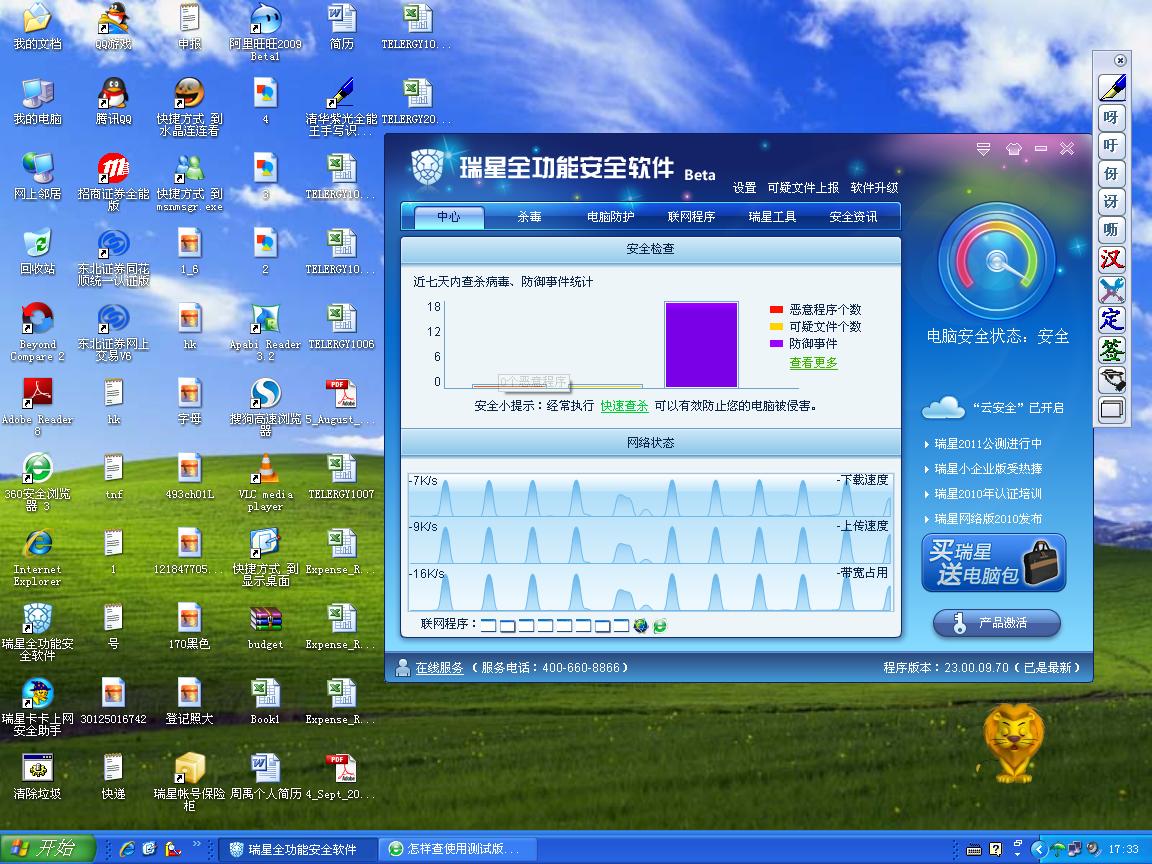Image resolution: width=1152 pixels, height=864 pixels.
Task: Click the 产品激活 button
Action: click(x=997, y=623)
